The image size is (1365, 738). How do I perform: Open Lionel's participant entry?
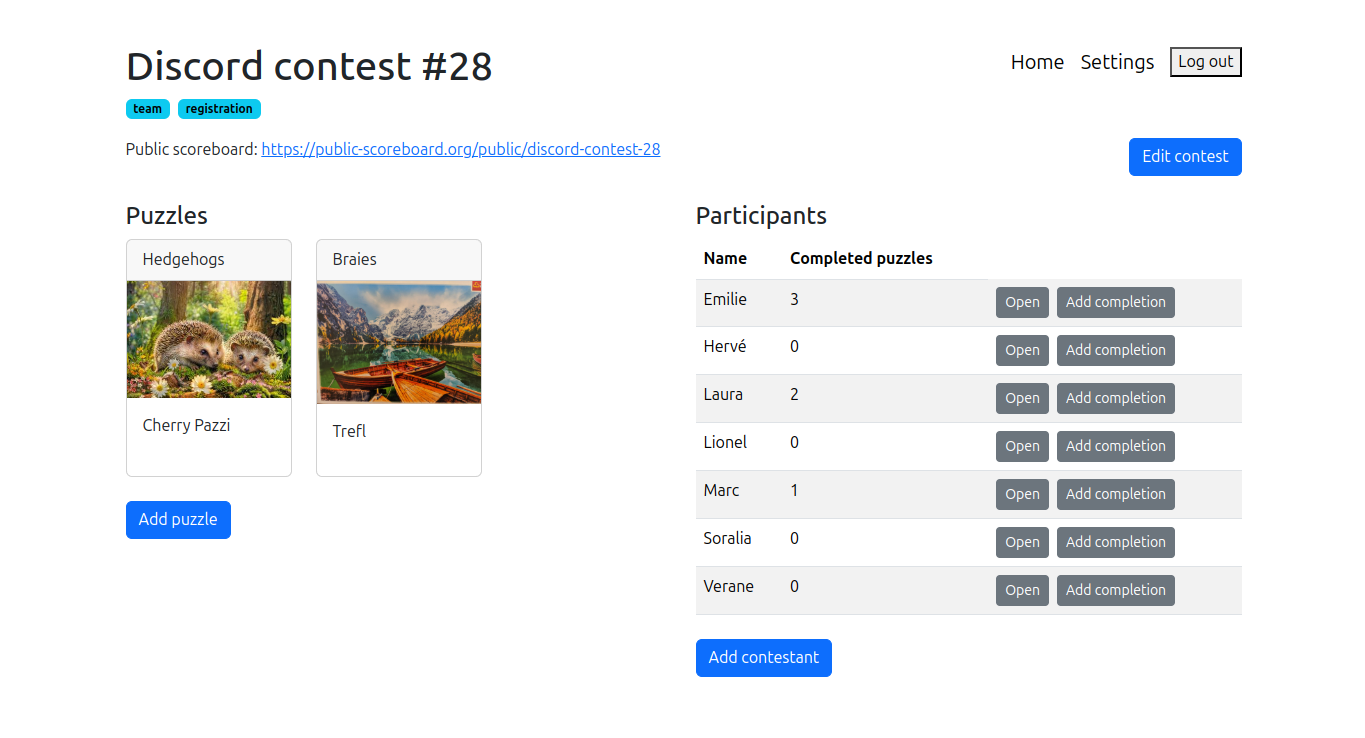pos(1022,447)
